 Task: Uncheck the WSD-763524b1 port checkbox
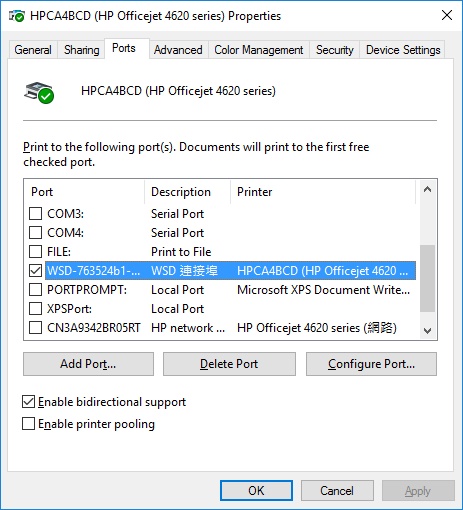point(35,271)
